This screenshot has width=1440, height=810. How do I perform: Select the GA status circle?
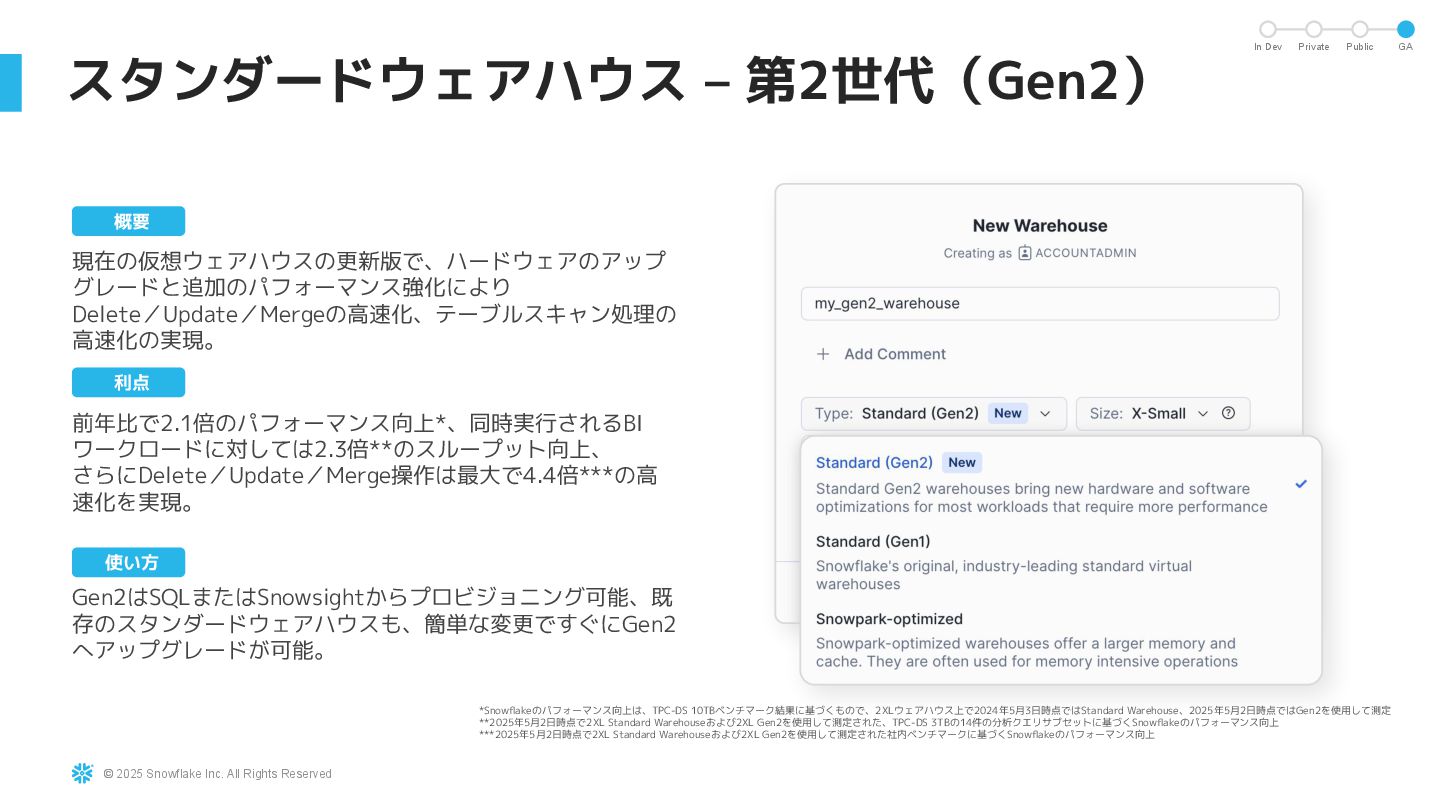(1405, 29)
